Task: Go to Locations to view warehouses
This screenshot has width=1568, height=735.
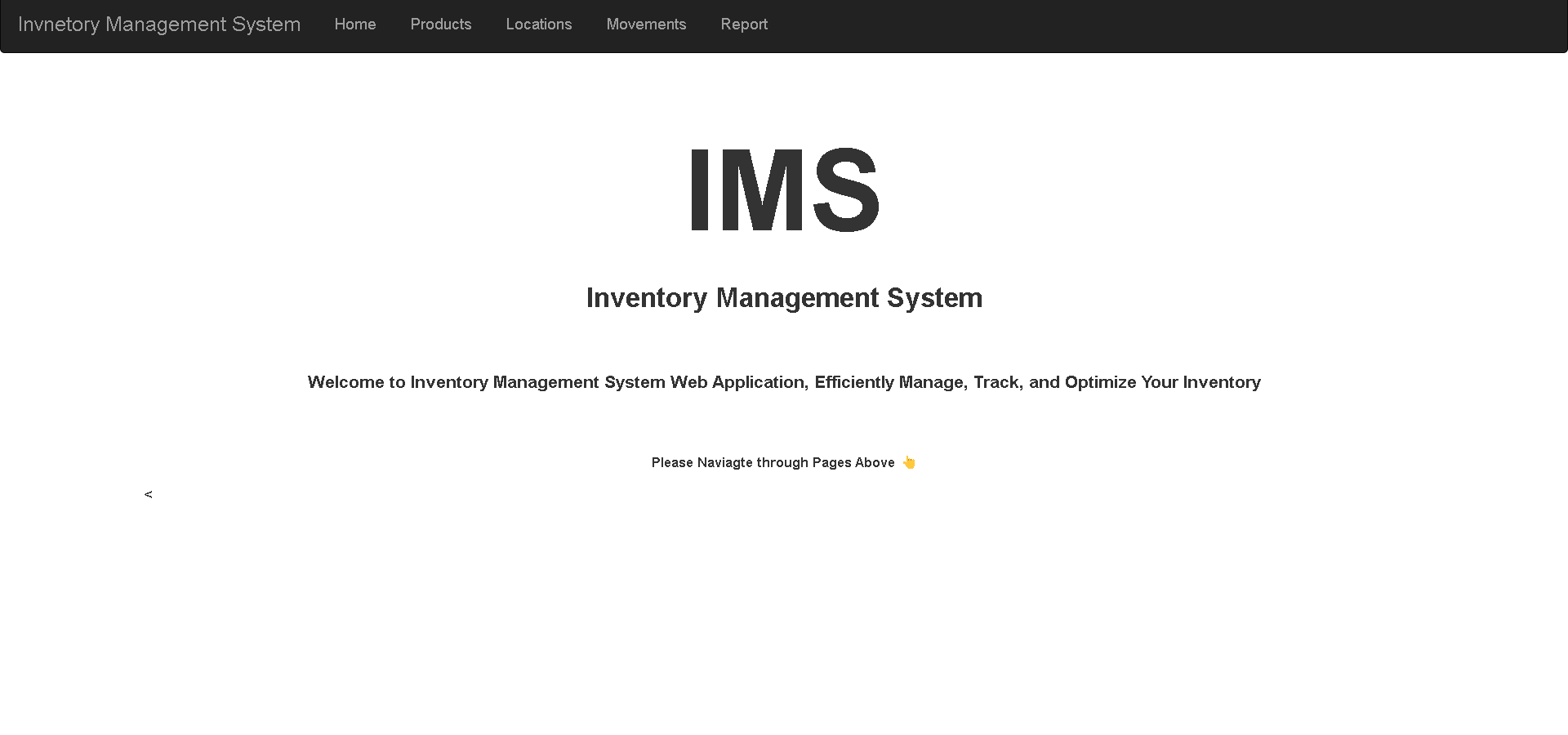Action: pos(539,24)
